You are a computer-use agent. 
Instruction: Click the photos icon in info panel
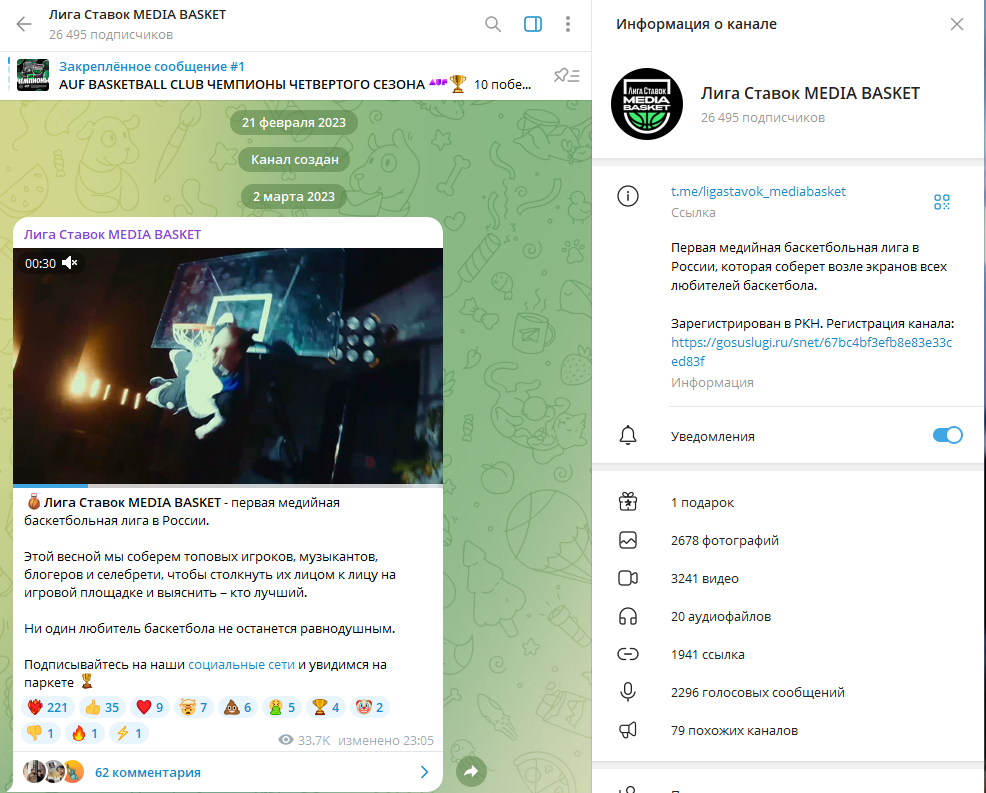(x=628, y=540)
